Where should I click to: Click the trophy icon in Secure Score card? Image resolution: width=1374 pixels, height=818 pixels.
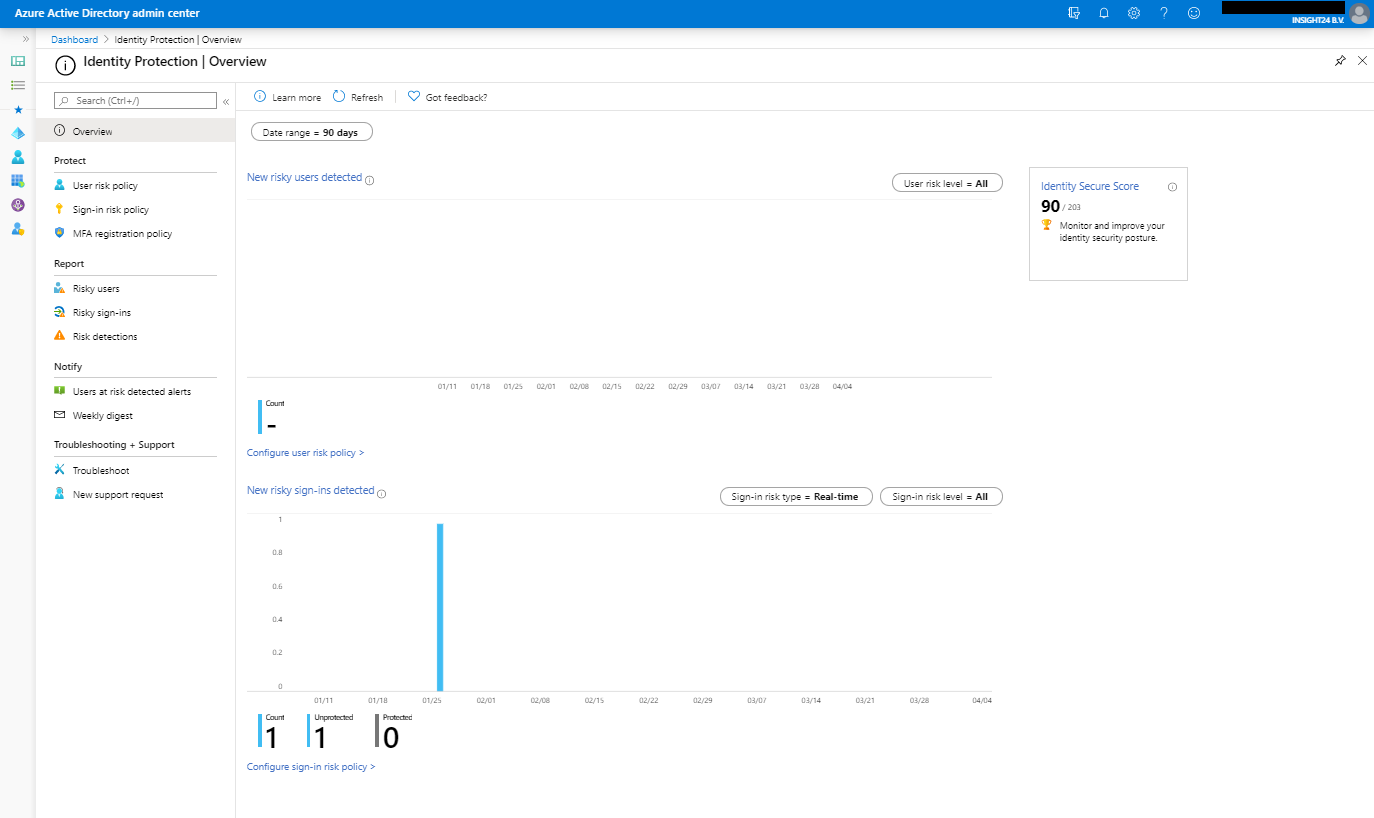click(1047, 225)
